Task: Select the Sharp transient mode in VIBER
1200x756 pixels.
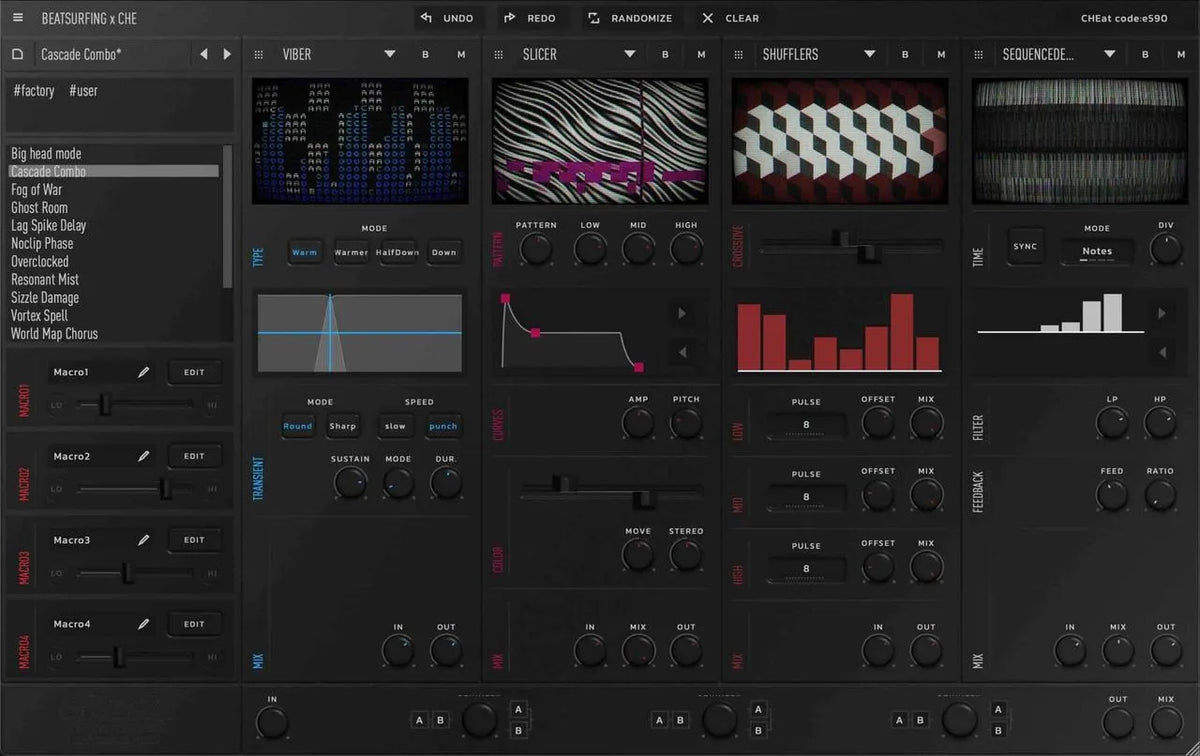Action: click(343, 426)
